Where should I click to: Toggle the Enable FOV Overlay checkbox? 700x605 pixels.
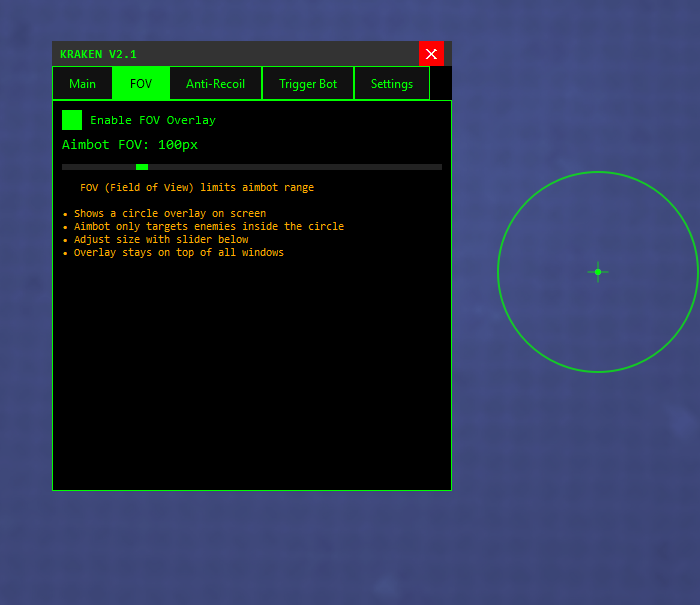(x=72, y=120)
